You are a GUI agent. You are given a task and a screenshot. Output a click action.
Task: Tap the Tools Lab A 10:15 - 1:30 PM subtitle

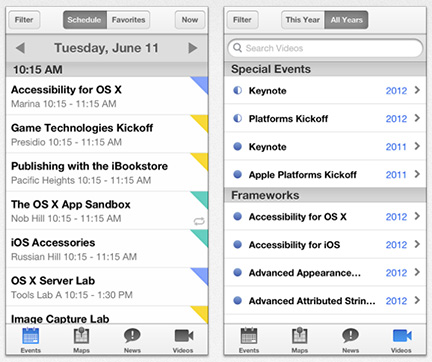[72, 295]
